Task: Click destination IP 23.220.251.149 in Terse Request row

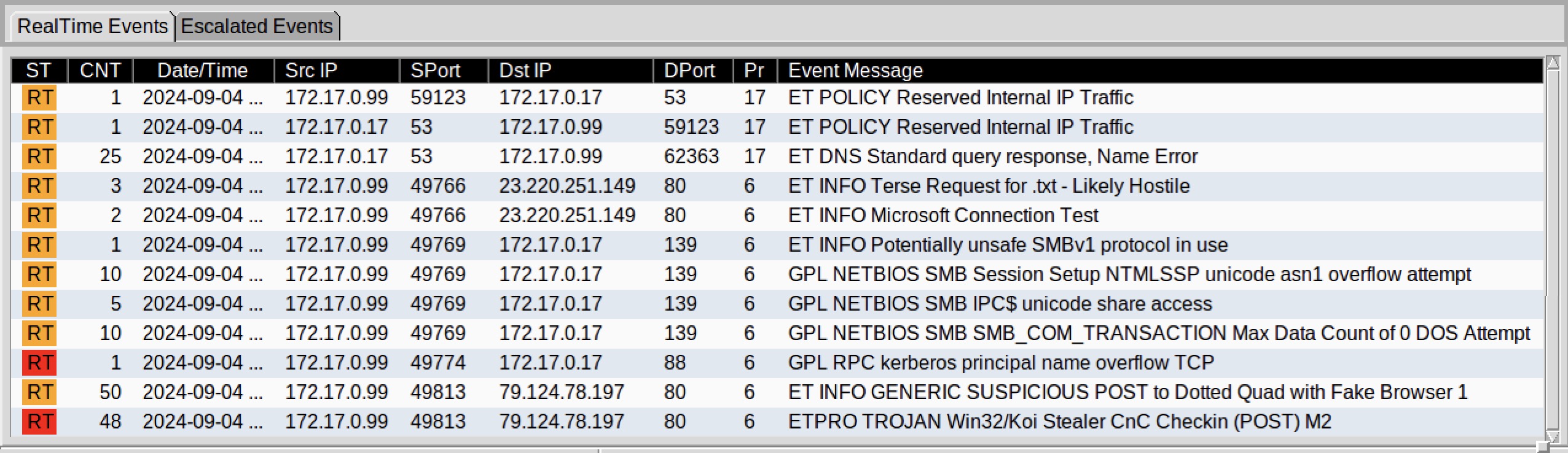Action: (566, 186)
